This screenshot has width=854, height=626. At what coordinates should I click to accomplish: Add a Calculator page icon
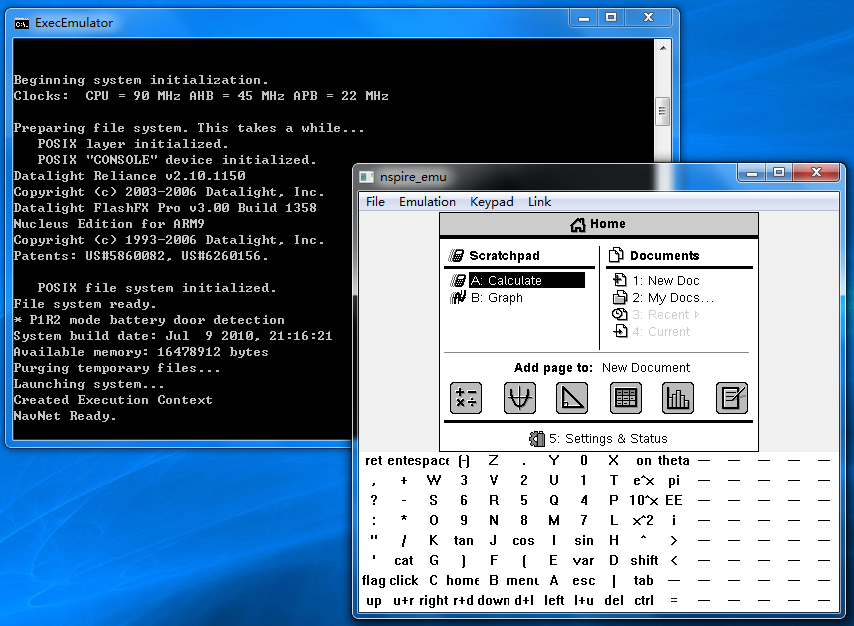point(466,398)
